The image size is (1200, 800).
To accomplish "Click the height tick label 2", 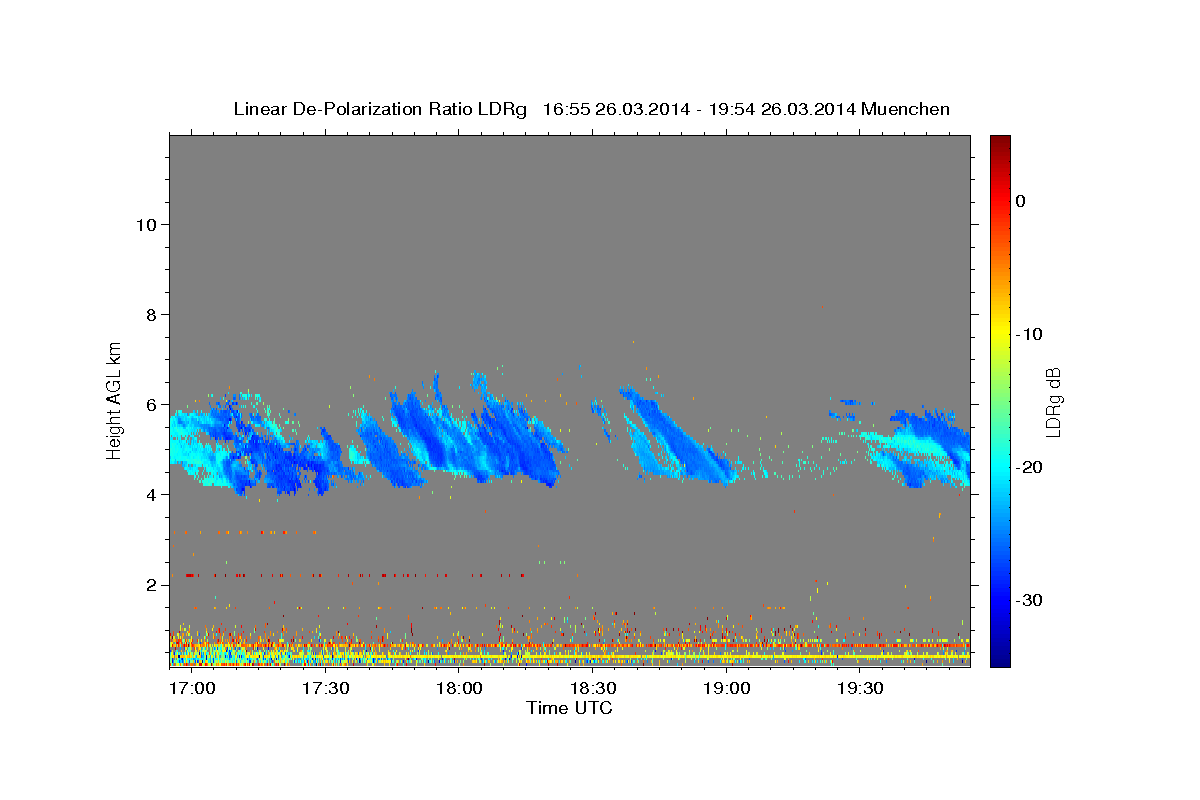I will pos(151,585).
